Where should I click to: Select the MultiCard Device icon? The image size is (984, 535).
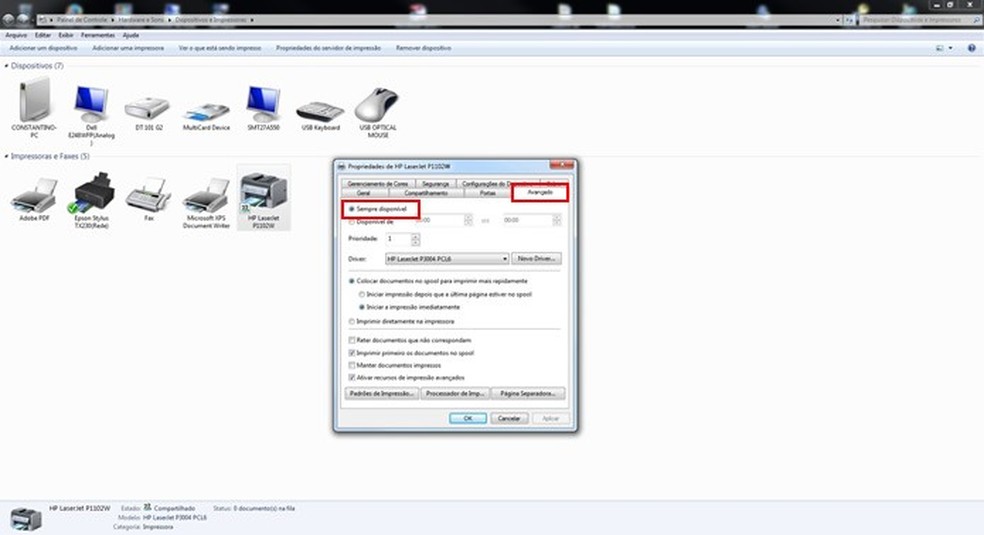[206, 112]
